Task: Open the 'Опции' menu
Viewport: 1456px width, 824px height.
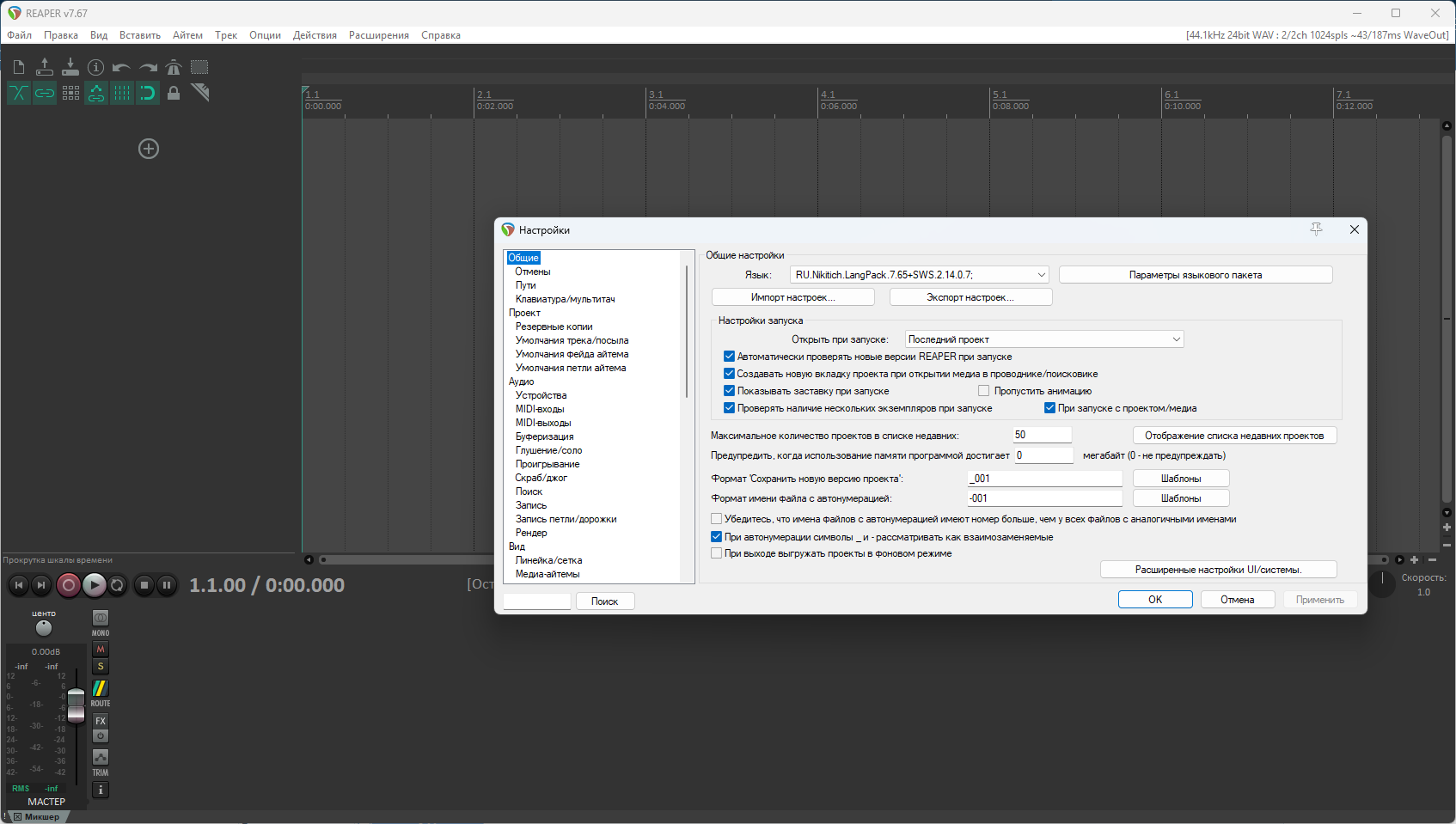Action: click(265, 35)
